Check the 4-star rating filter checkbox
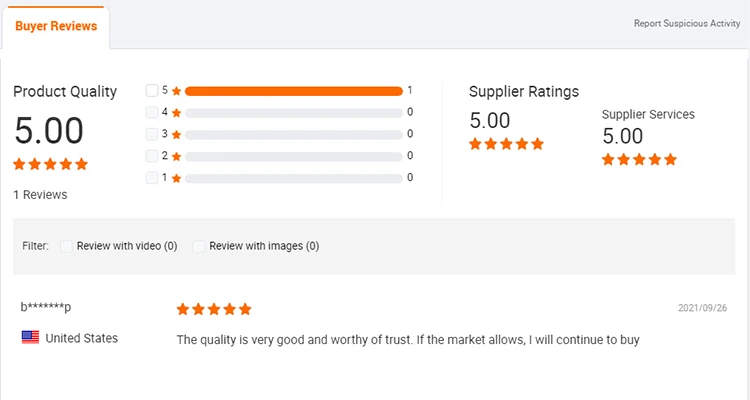Viewport: 750px width, 400px height. (152, 112)
